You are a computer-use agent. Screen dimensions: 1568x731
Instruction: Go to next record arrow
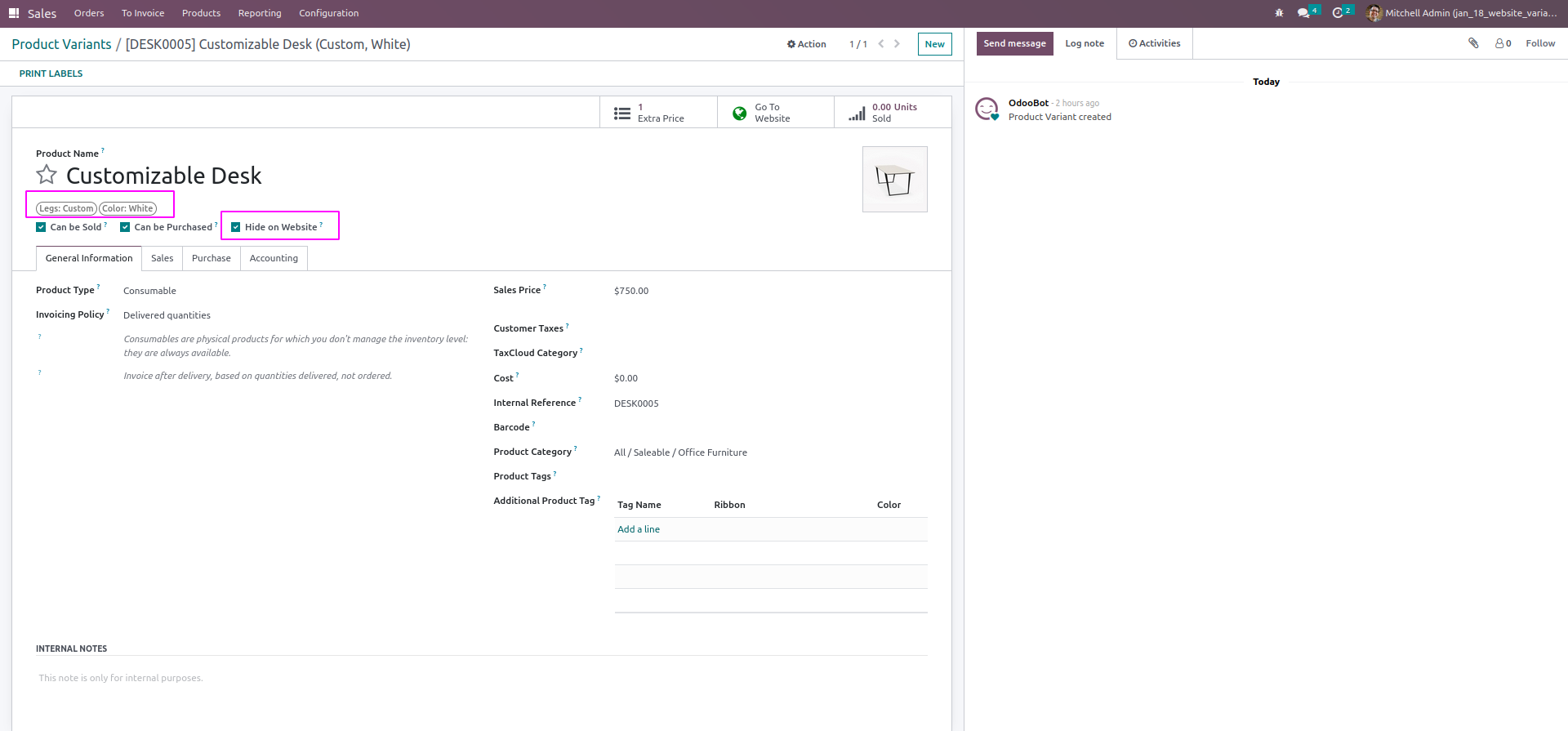(x=897, y=44)
